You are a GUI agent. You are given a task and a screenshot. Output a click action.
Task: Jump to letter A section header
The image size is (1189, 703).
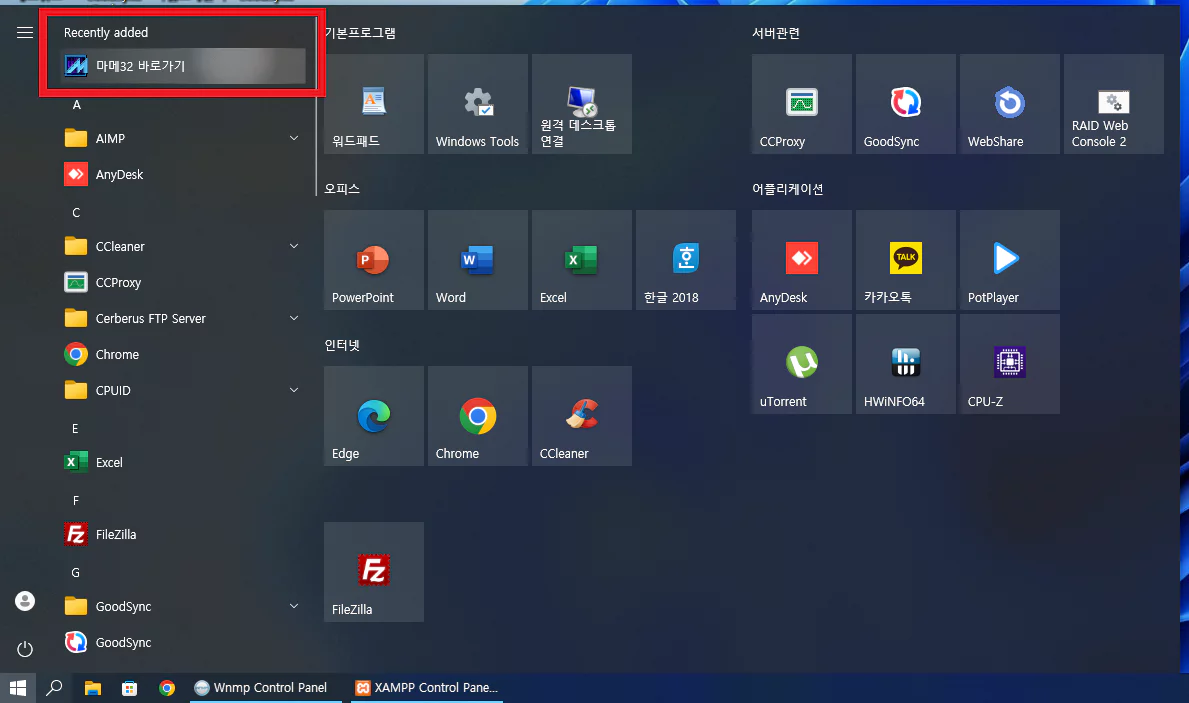[77, 105]
